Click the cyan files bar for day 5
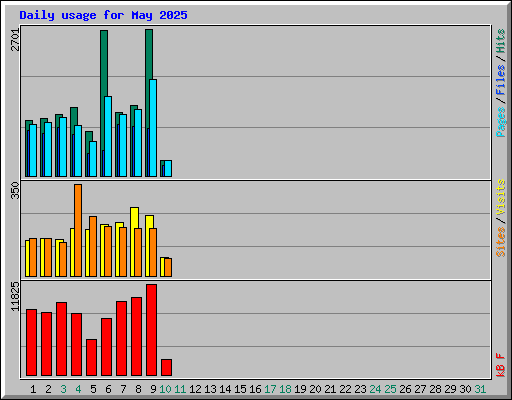 coord(93,159)
